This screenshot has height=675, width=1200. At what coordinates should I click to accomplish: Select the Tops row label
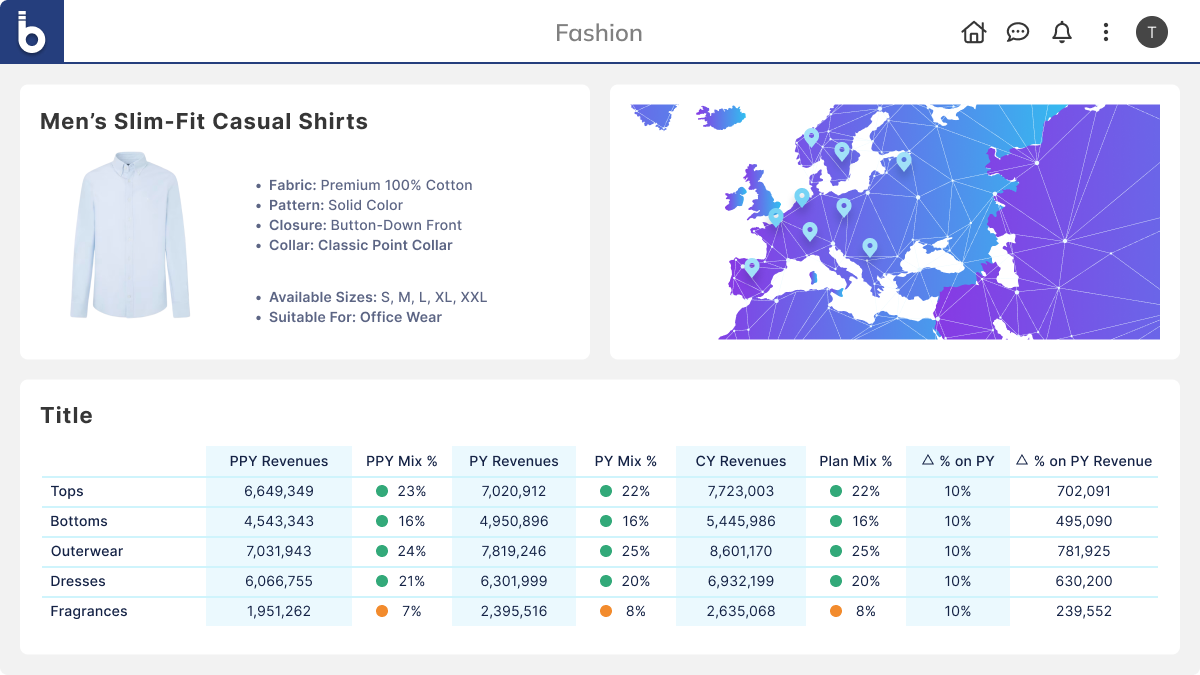(67, 491)
